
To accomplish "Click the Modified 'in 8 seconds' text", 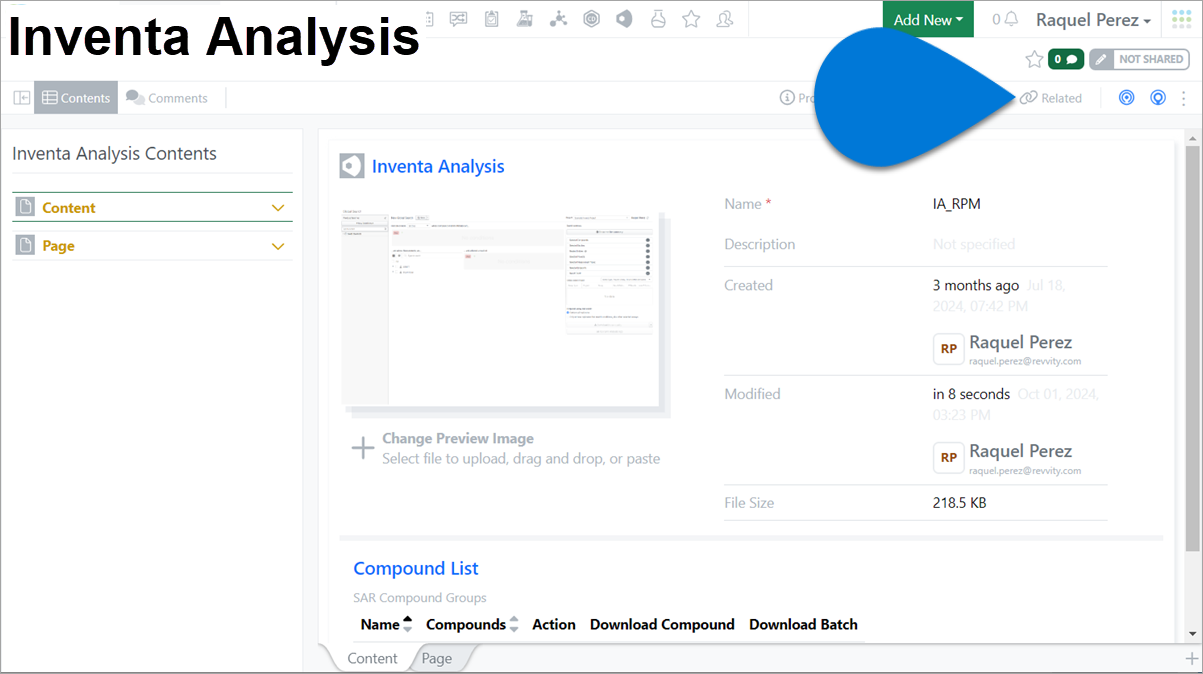I will point(971,394).
